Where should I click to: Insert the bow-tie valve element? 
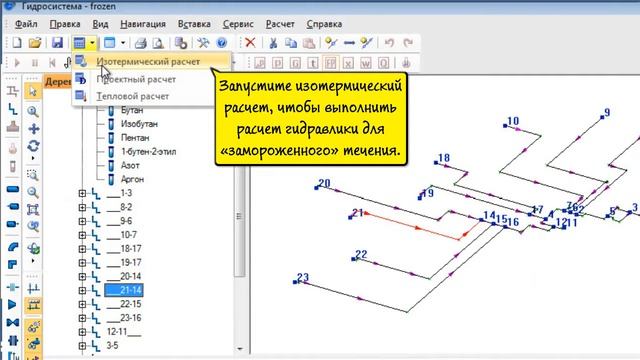[13, 322]
